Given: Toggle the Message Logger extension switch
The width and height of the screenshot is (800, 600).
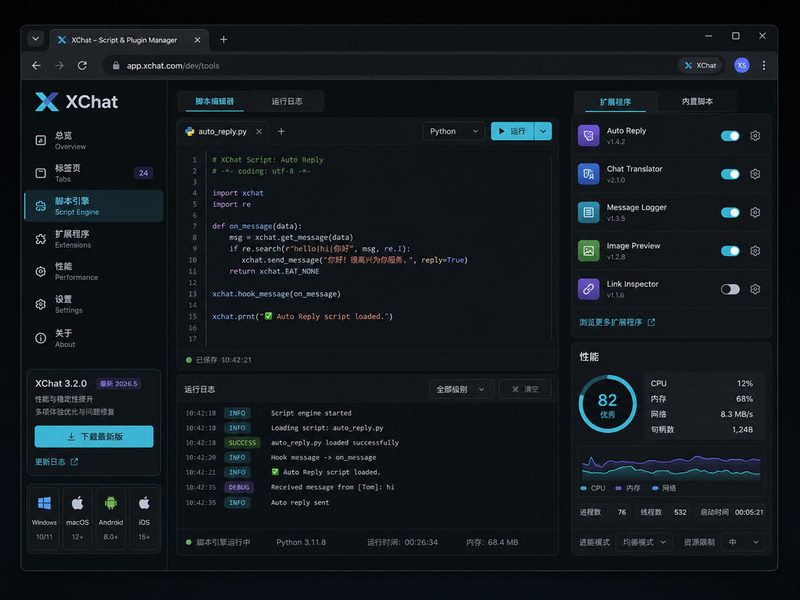Looking at the screenshot, I should tap(730, 212).
